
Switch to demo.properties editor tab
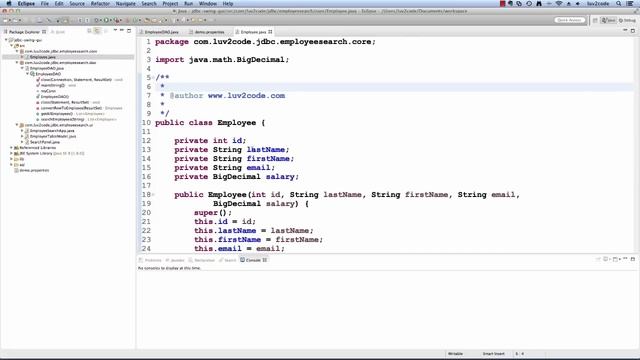coord(207,32)
